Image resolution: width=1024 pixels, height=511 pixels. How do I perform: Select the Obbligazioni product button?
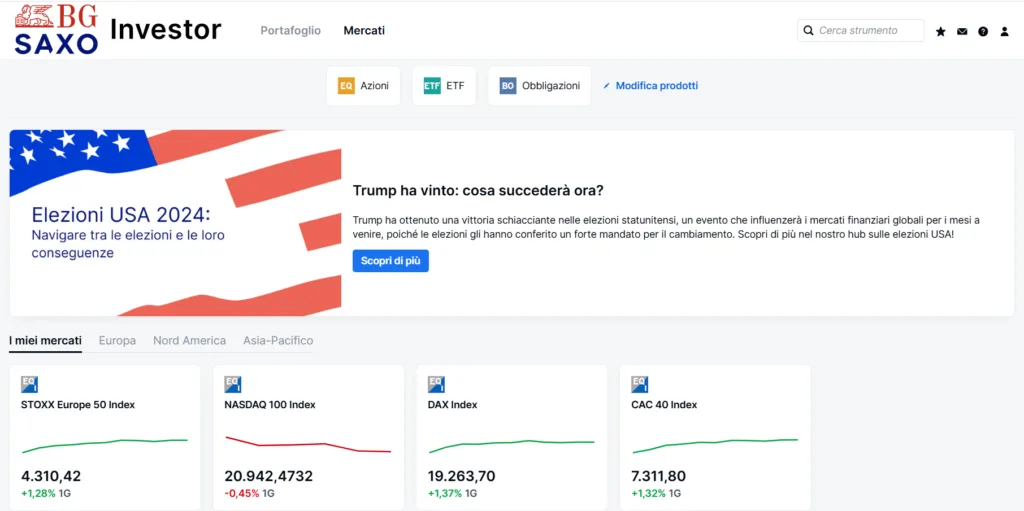click(x=539, y=86)
